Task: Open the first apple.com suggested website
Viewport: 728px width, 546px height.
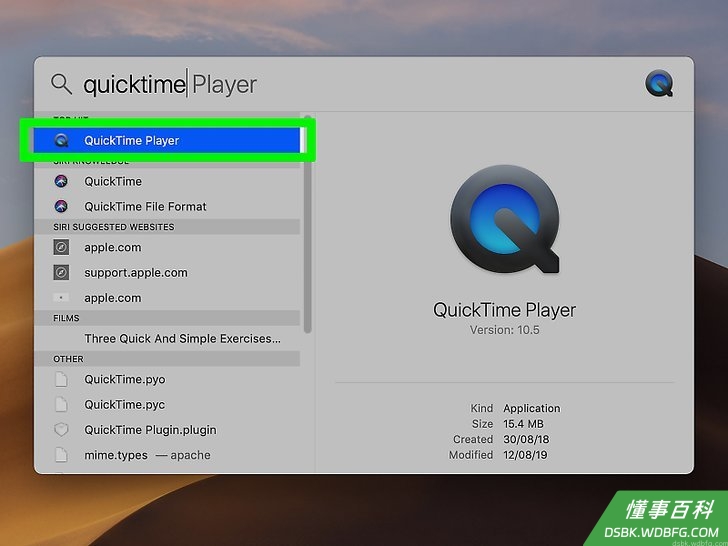Action: pyautogui.click(x=167, y=247)
